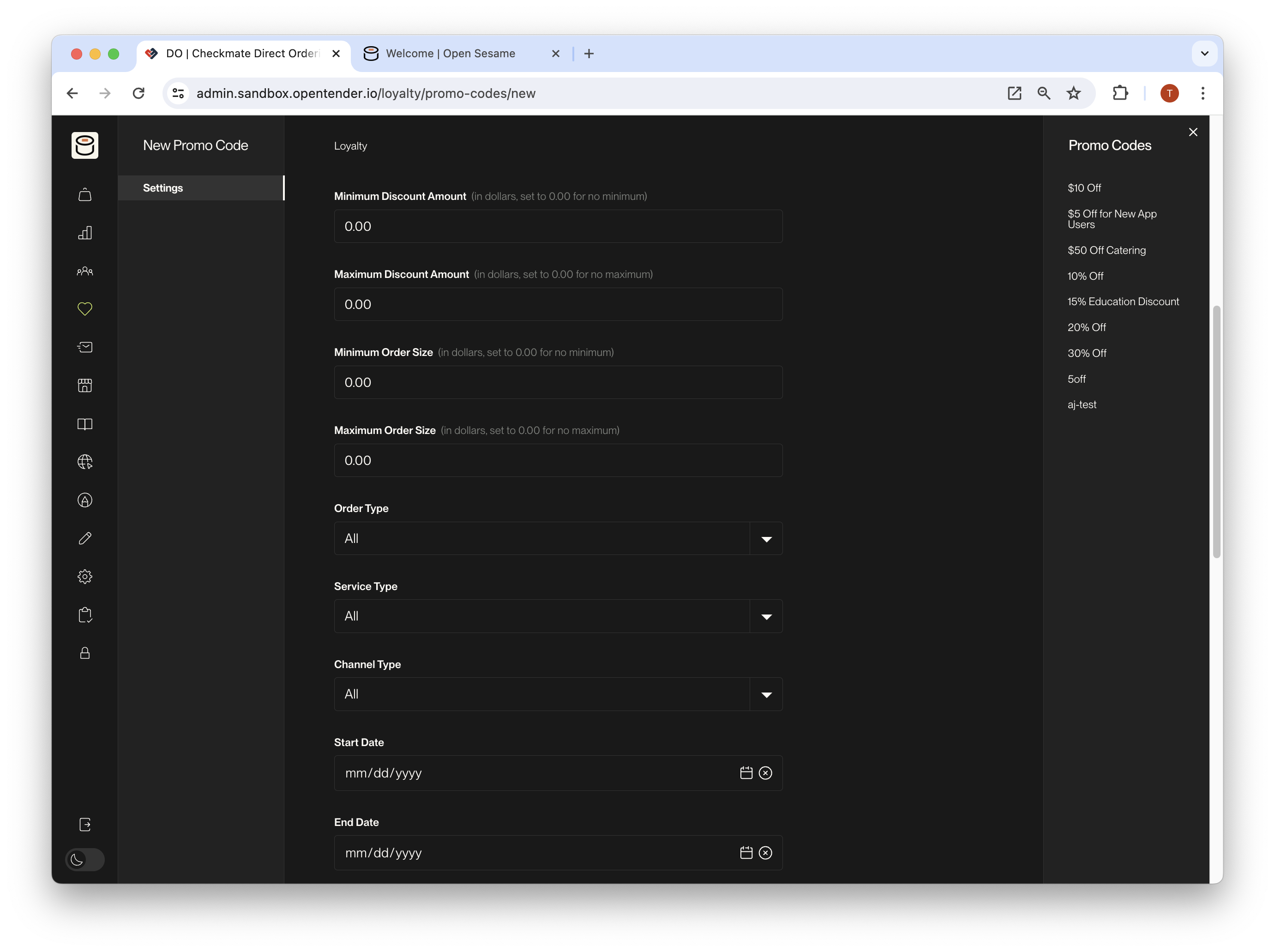
Task: Open the orders bag icon in the sidebar
Action: click(84, 195)
